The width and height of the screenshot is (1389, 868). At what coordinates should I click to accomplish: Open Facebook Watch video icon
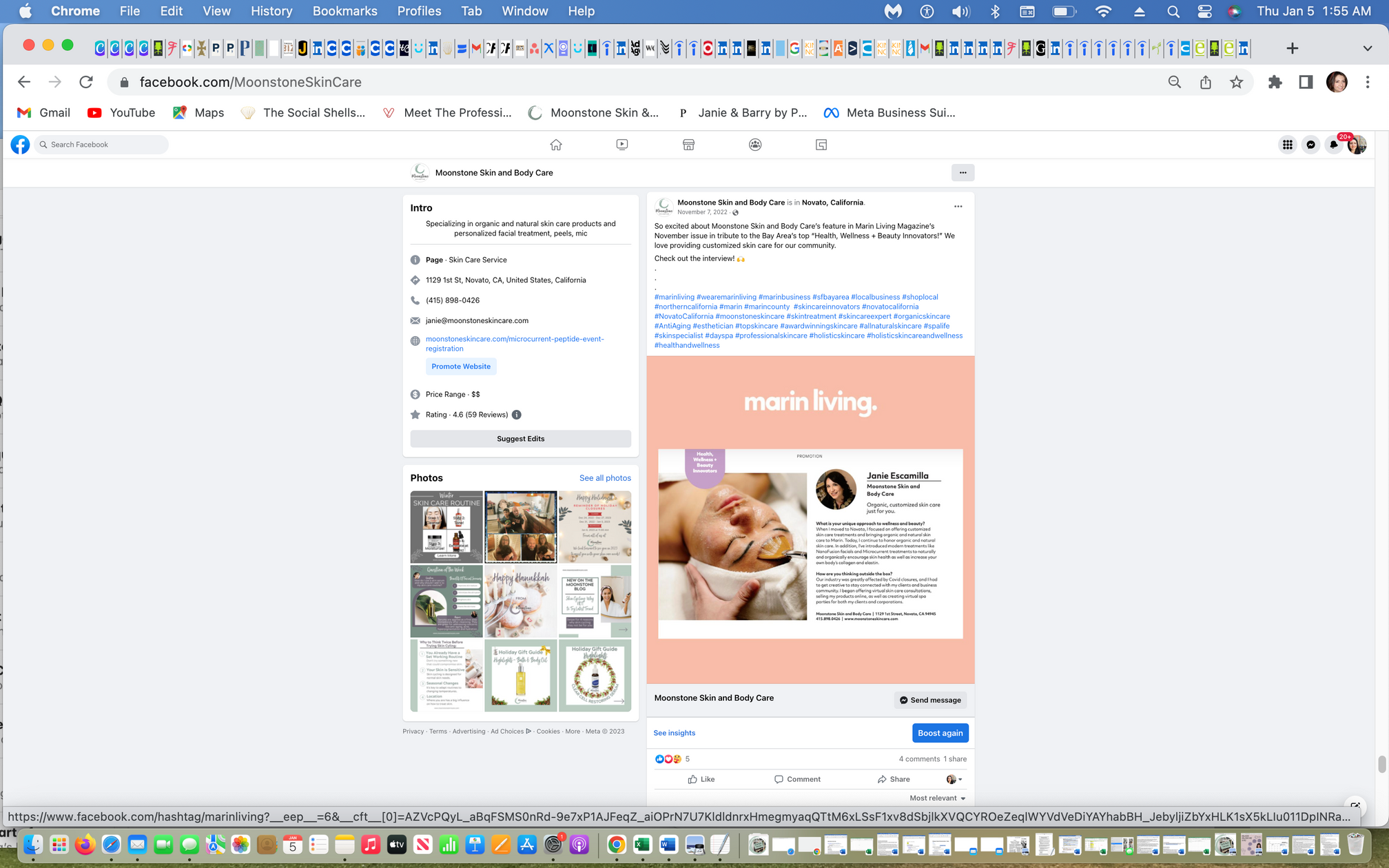coord(622,145)
